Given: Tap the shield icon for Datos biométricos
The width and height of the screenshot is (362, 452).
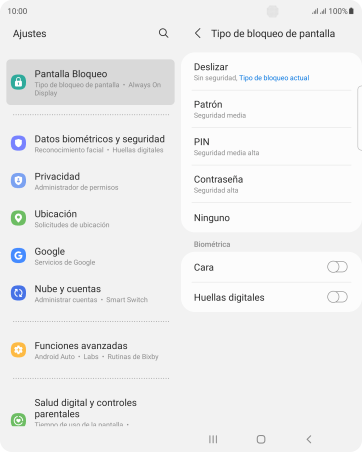Looking at the screenshot, I should [x=19, y=143].
